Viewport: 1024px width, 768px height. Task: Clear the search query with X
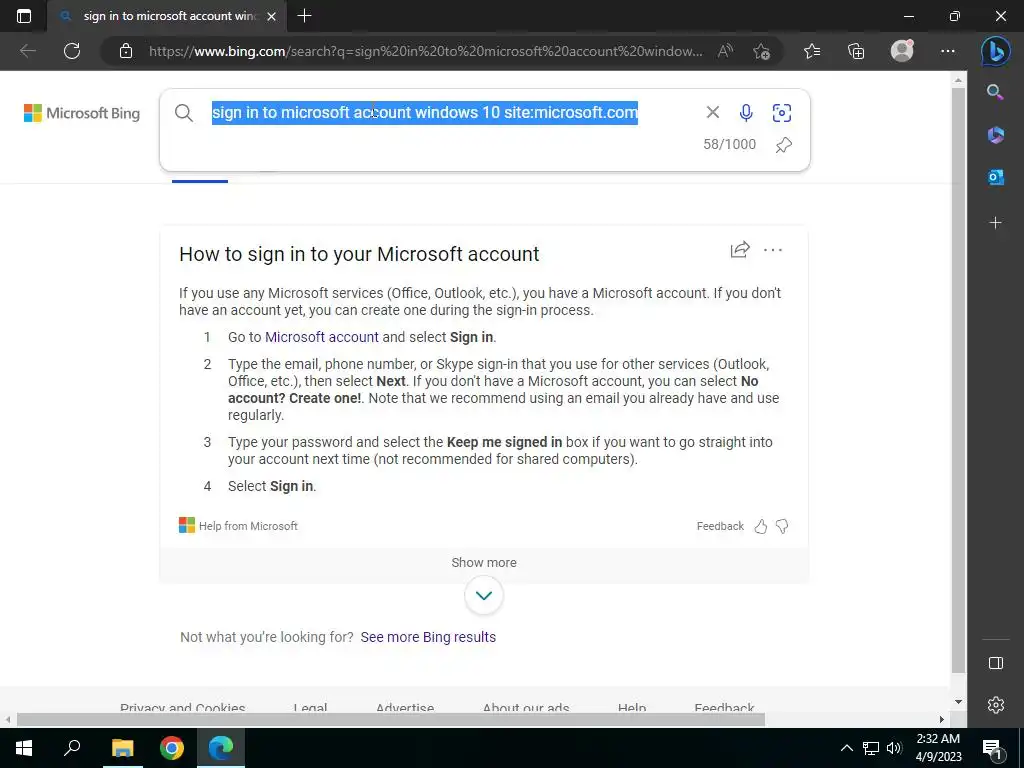pos(712,112)
